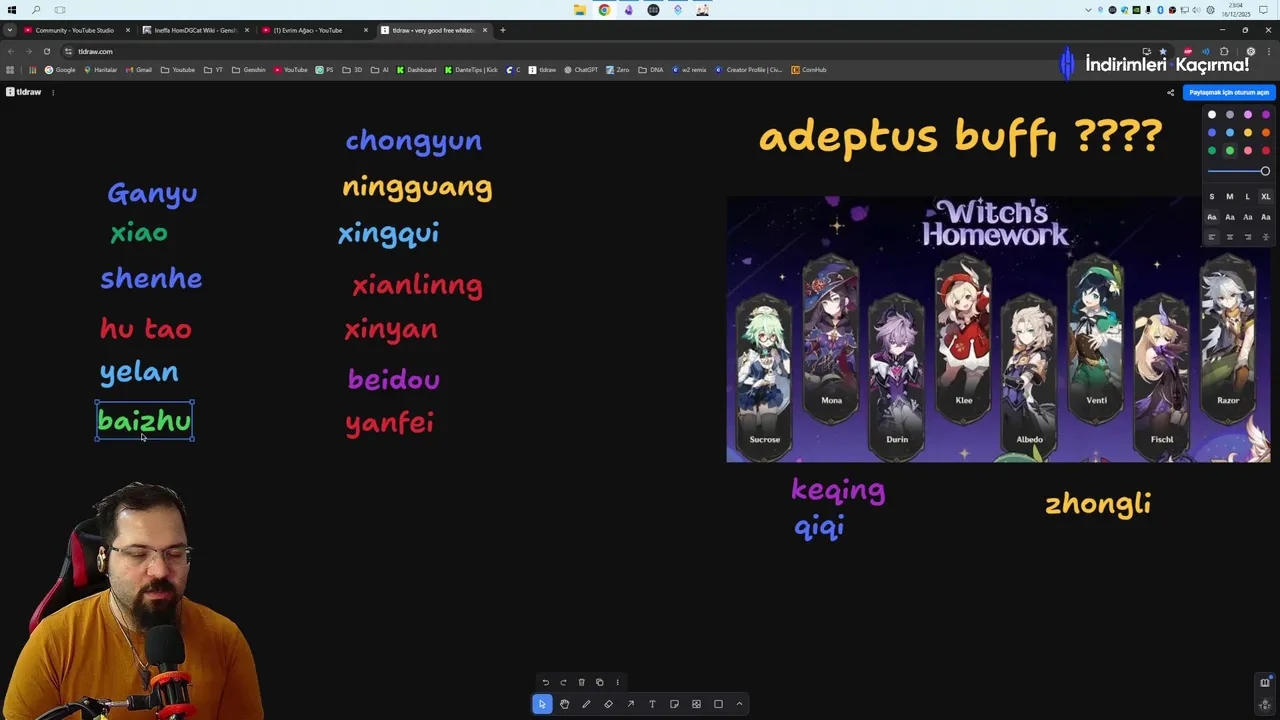Set text size to L
This screenshot has height=720, width=1280.
pos(1248,197)
